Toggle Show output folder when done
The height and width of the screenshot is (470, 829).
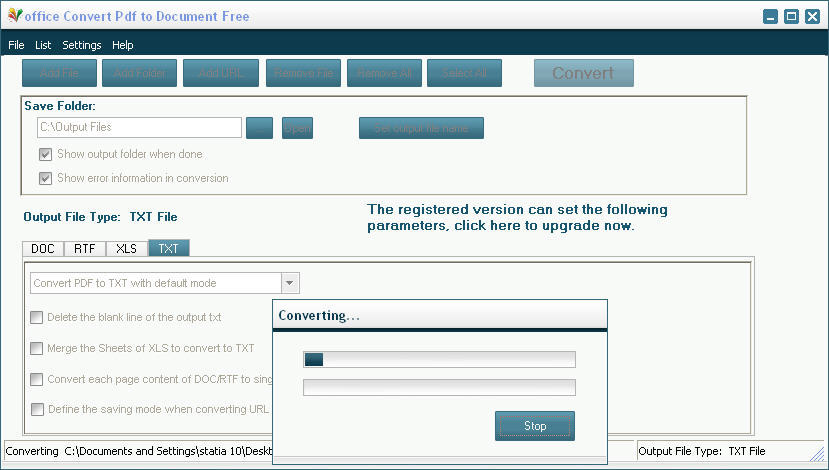[x=45, y=154]
